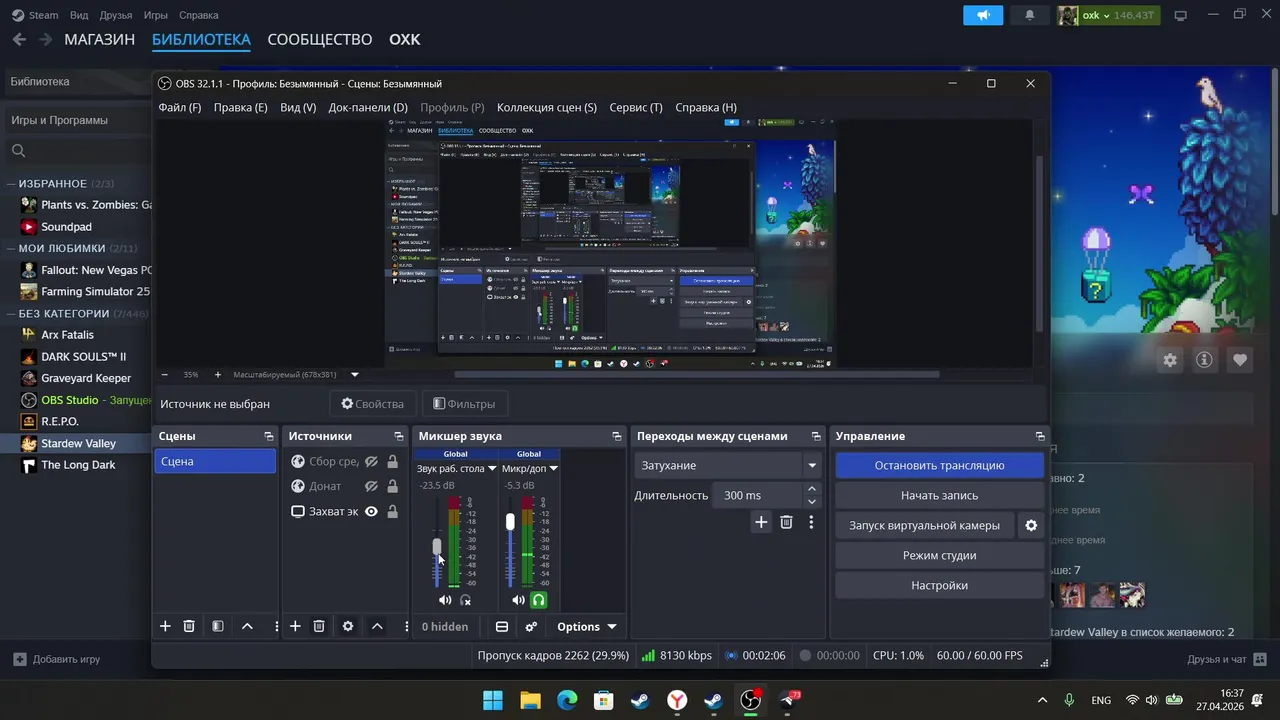The width and height of the screenshot is (1280, 720).
Task: Open Steam announcements megaphone icon
Action: click(983, 15)
